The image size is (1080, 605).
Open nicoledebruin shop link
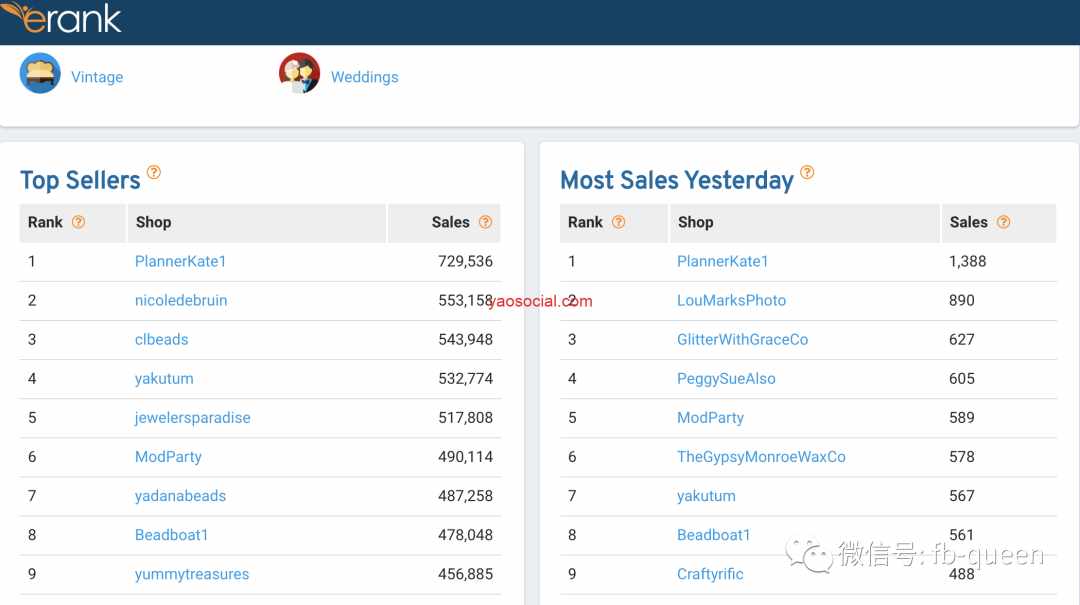tap(181, 300)
